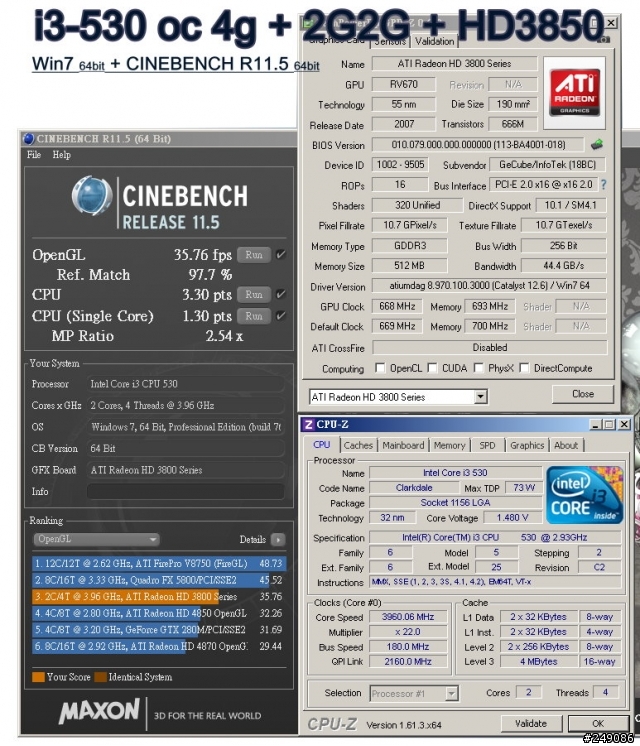The image size is (640, 746).
Task: Click the Core Voltage value 1.480 V
Action: (512, 518)
